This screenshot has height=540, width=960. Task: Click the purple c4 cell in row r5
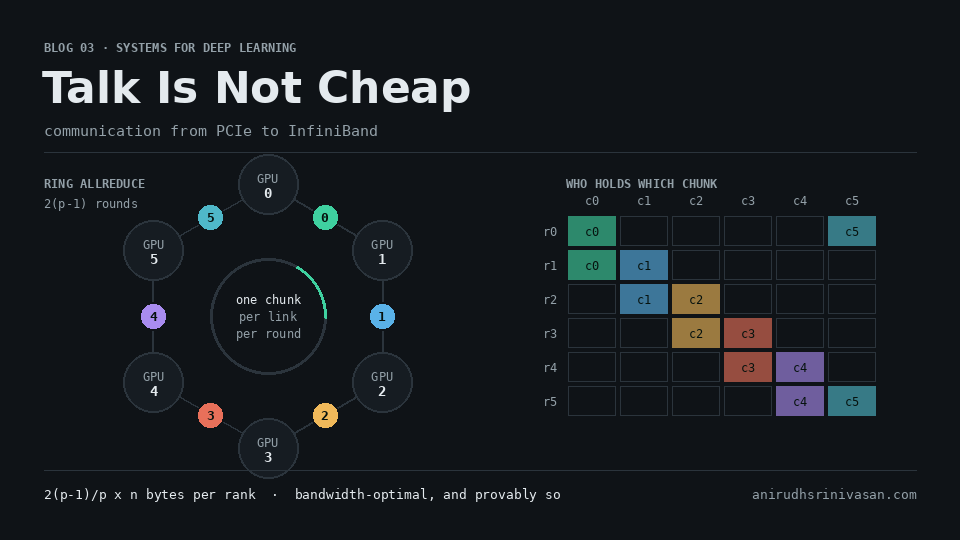[800, 402]
